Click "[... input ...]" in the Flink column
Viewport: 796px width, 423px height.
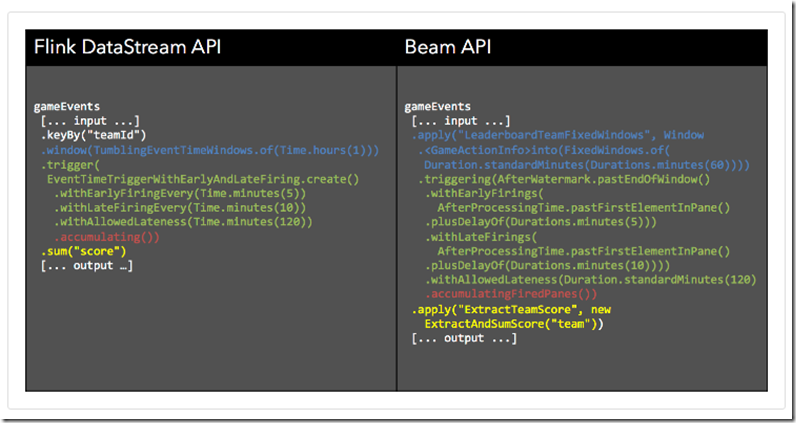pyautogui.click(x=90, y=121)
